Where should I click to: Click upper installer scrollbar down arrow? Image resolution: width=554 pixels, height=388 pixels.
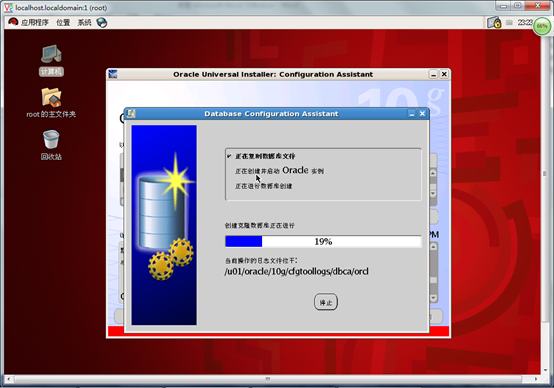point(433,194)
